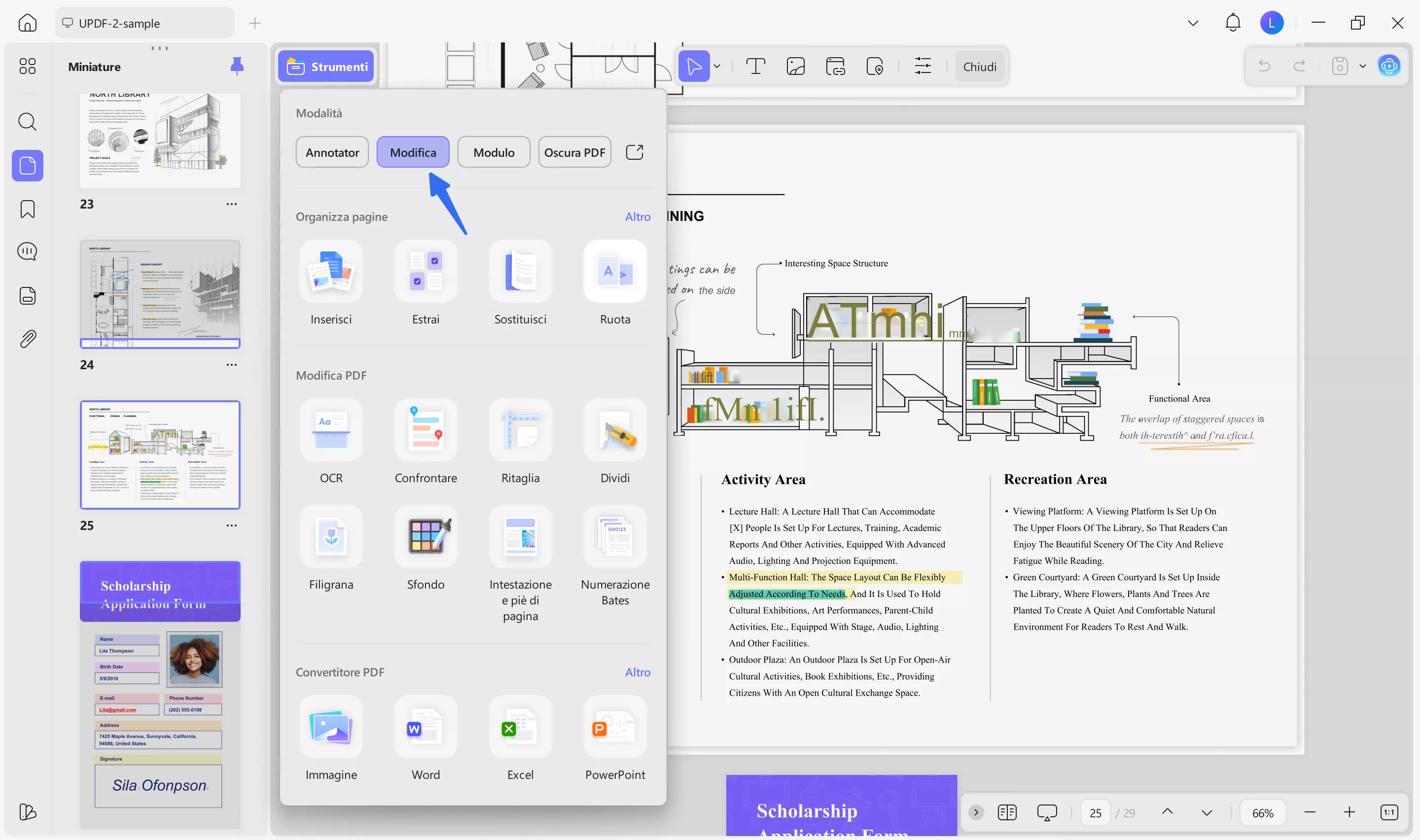Viewport: 1420px width, 840px height.
Task: Switch to Annotator mode
Action: point(332,152)
